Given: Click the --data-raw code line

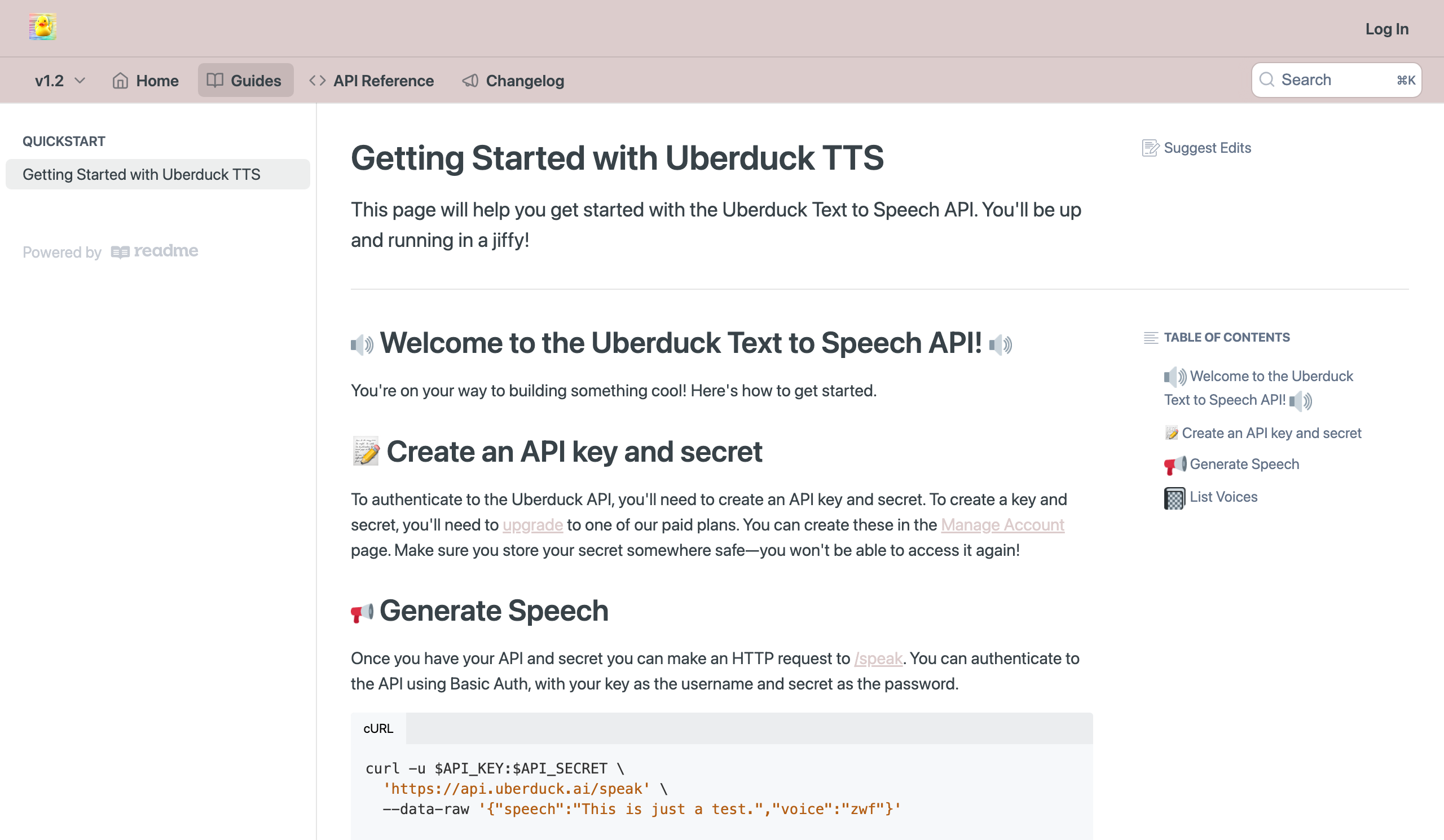Looking at the screenshot, I should pos(642,809).
